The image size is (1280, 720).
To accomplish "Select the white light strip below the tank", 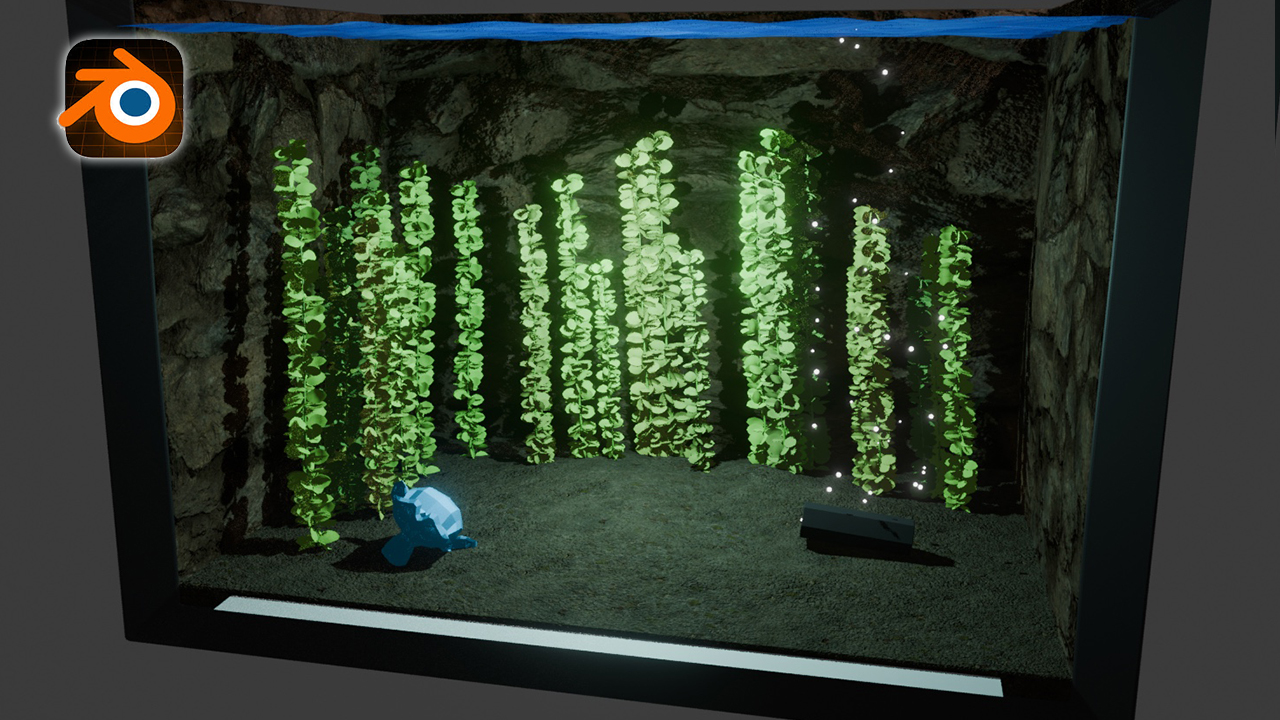I will click(x=600, y=641).
